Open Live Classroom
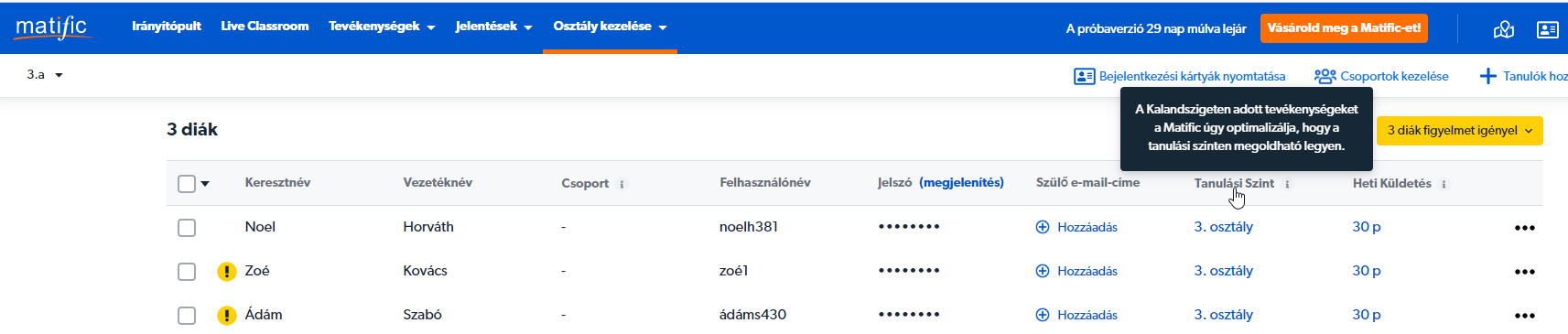1568x334 pixels. tap(265, 27)
